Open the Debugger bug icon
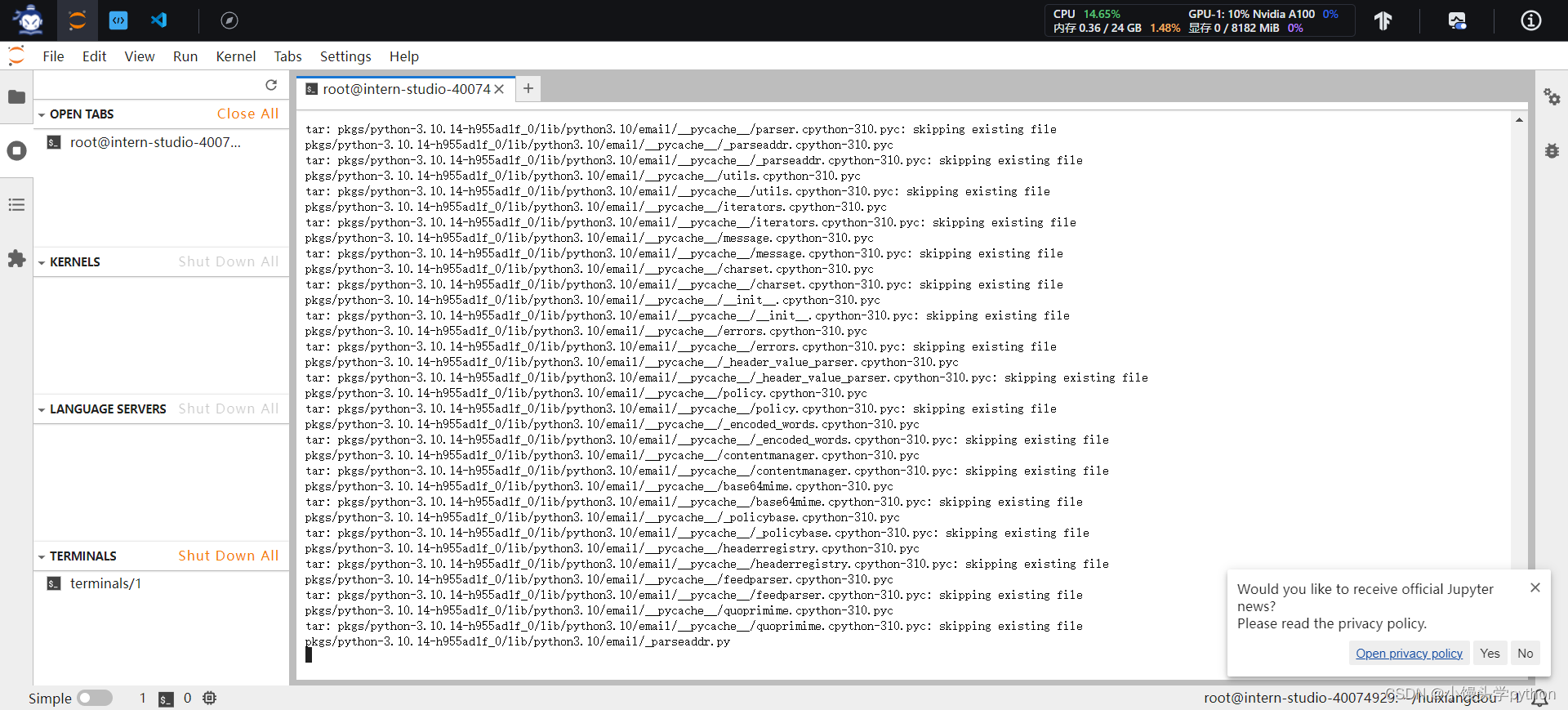 click(x=1552, y=151)
